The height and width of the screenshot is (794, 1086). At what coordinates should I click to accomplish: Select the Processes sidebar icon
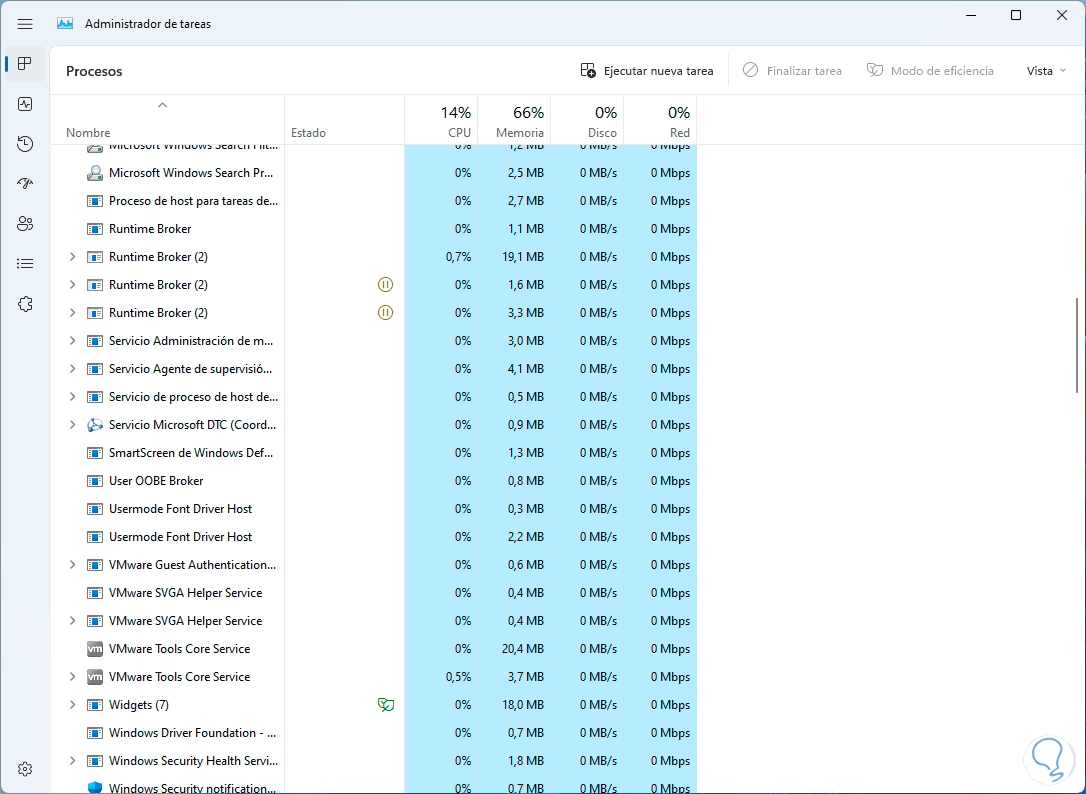tap(25, 64)
